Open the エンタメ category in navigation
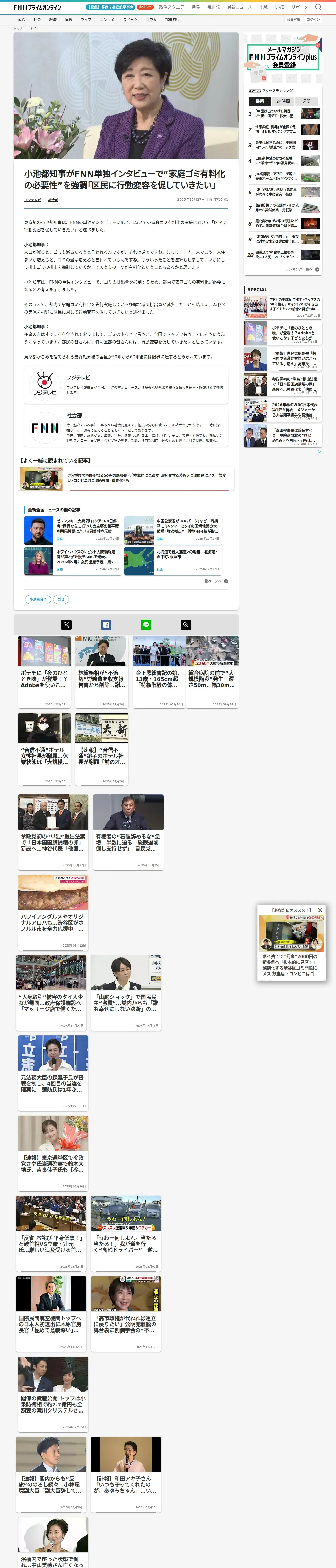Image resolution: width=336 pixels, height=1568 pixels. 107,20
